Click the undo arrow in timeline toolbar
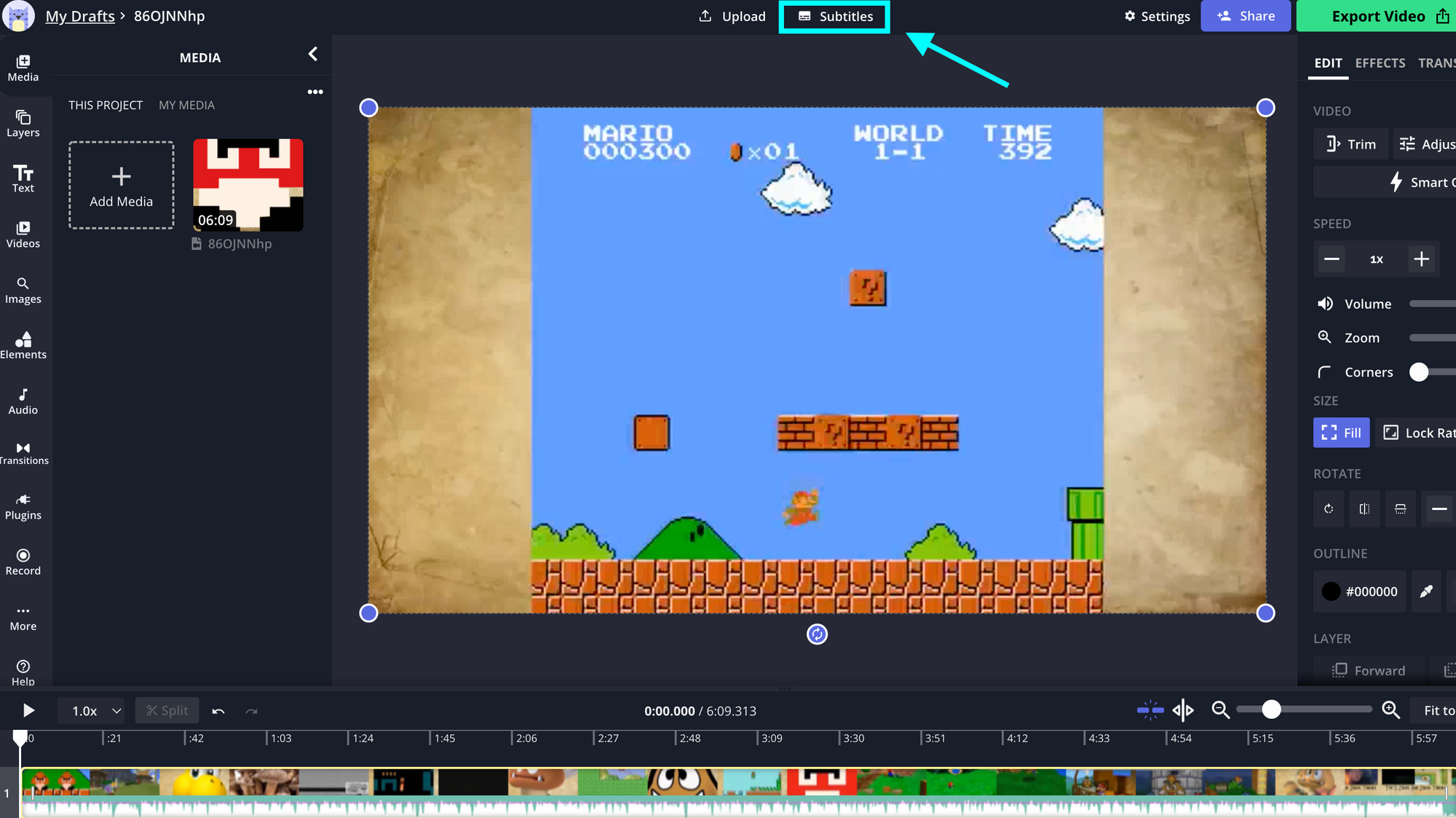1456x818 pixels. pyautogui.click(x=218, y=711)
